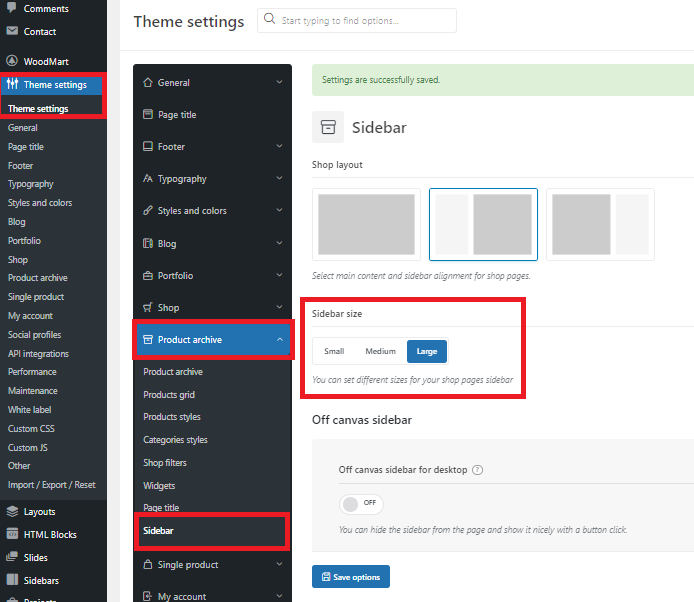Open Custom CSS in admin menu

(31, 429)
